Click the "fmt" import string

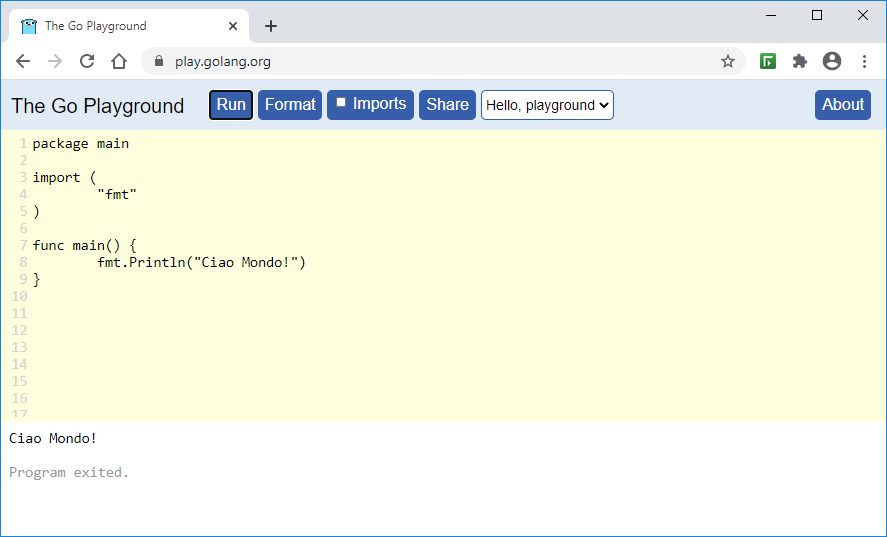[117, 195]
